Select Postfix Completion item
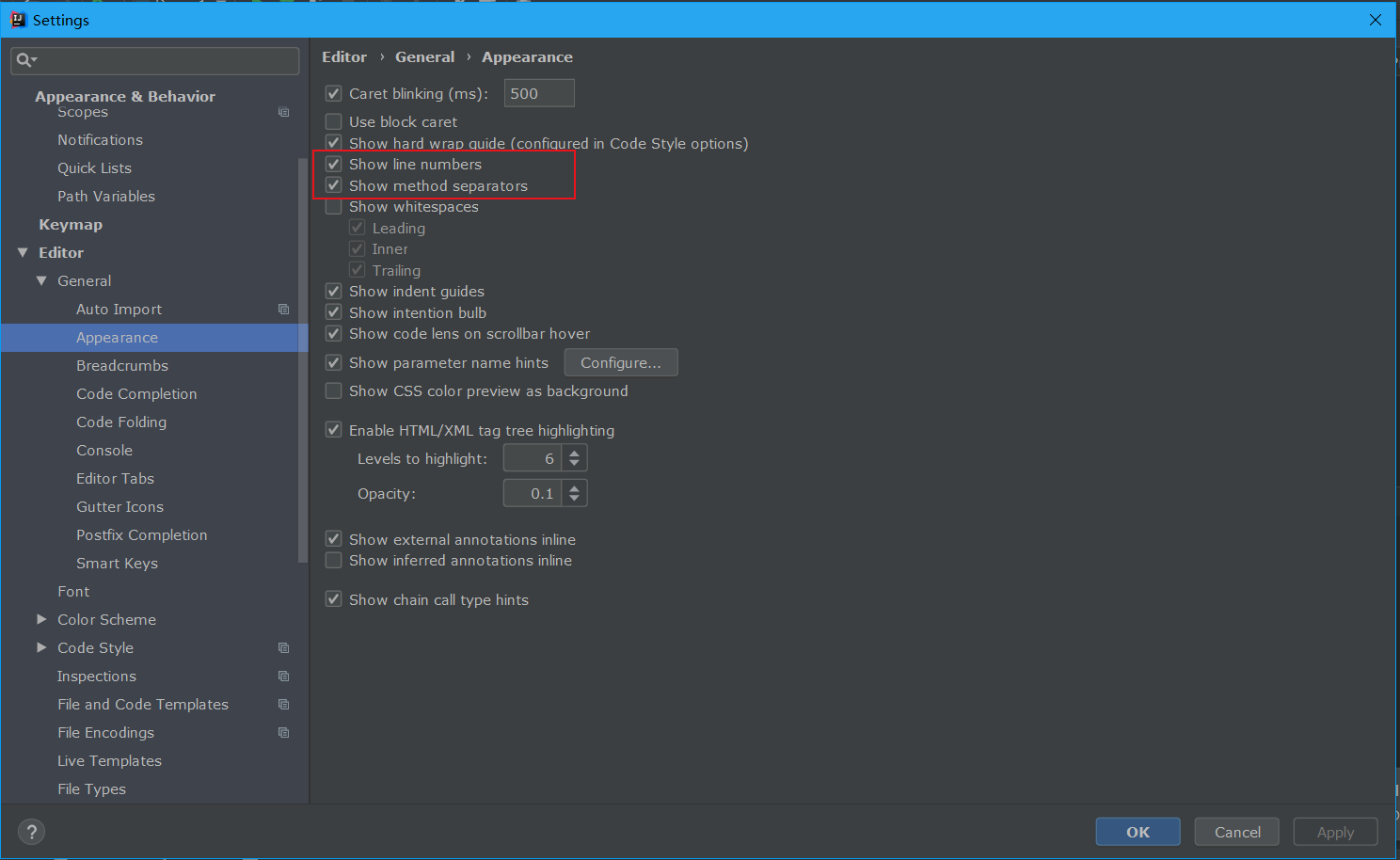The width and height of the screenshot is (1400, 860). (142, 534)
